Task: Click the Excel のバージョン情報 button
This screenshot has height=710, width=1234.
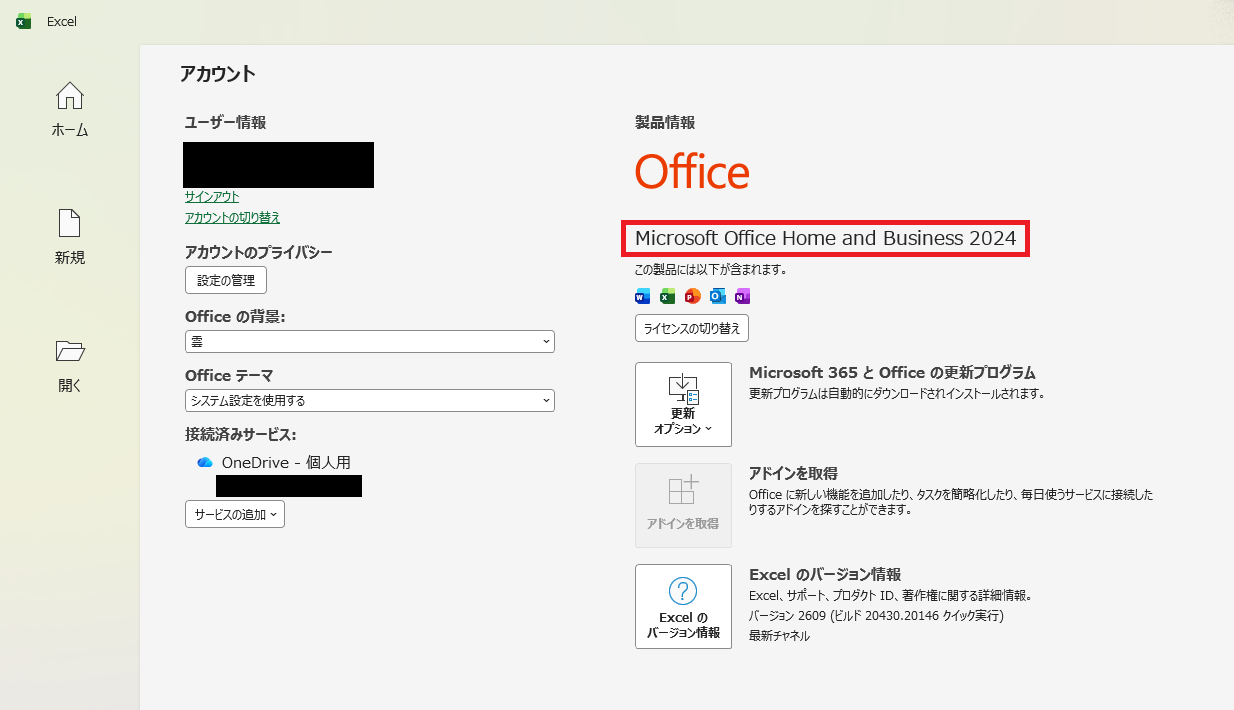Action: [x=683, y=606]
